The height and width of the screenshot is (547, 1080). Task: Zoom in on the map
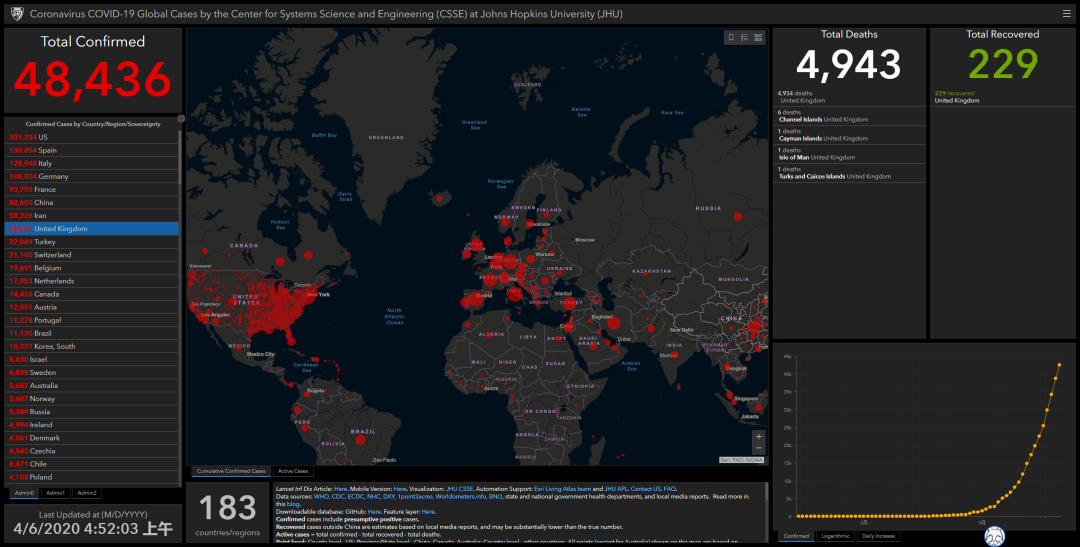pos(758,437)
